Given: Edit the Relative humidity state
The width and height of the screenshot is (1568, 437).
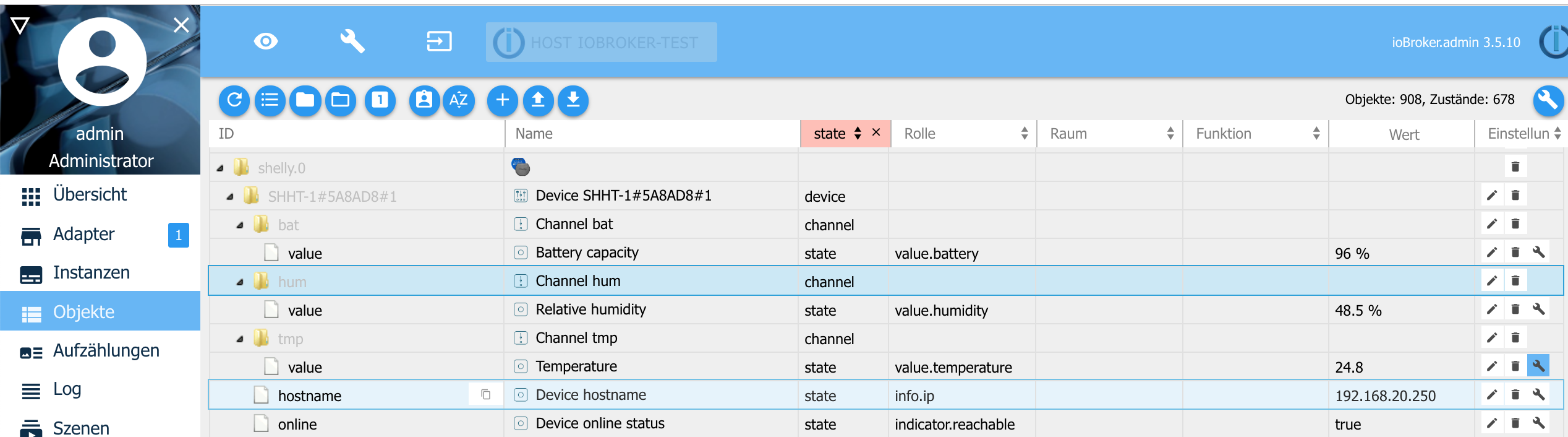Looking at the screenshot, I should pos(1492,309).
